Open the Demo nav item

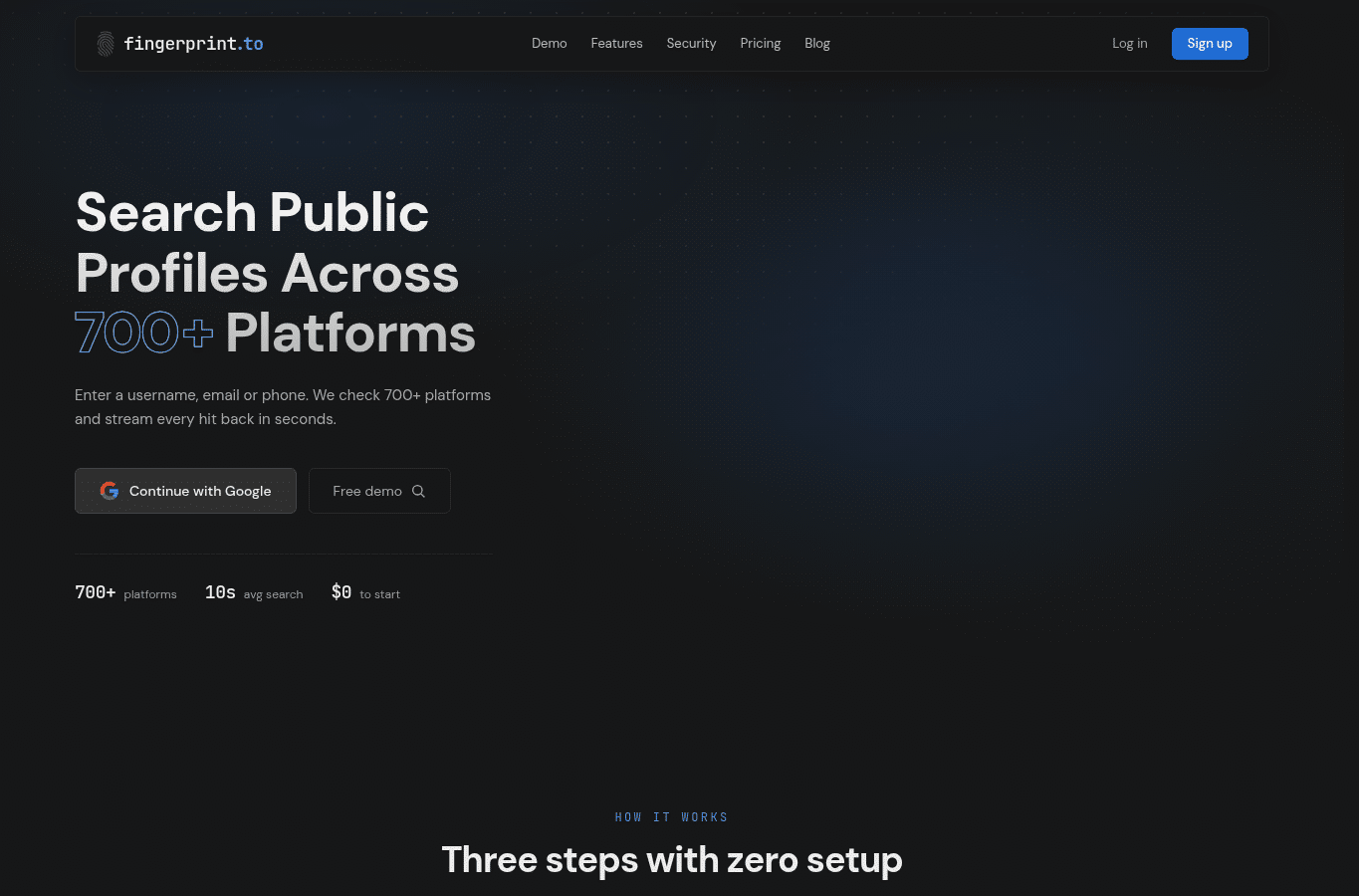pos(550,44)
